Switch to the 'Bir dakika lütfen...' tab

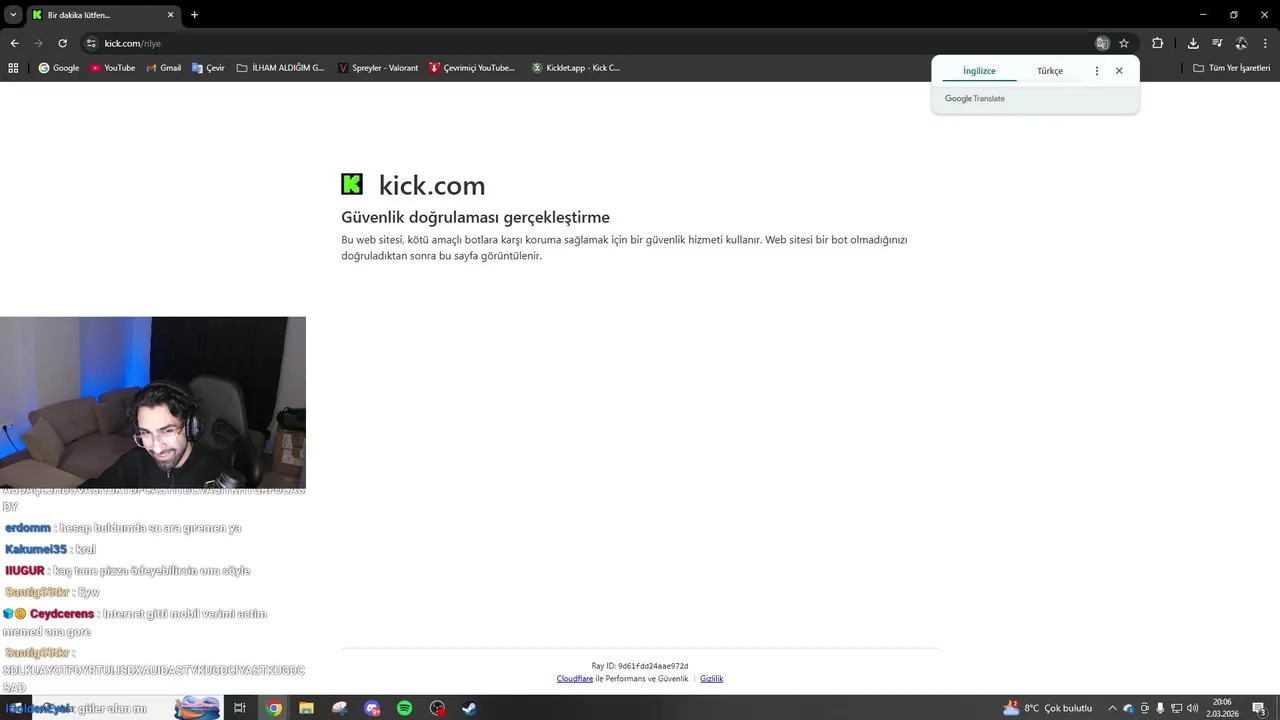pos(102,15)
